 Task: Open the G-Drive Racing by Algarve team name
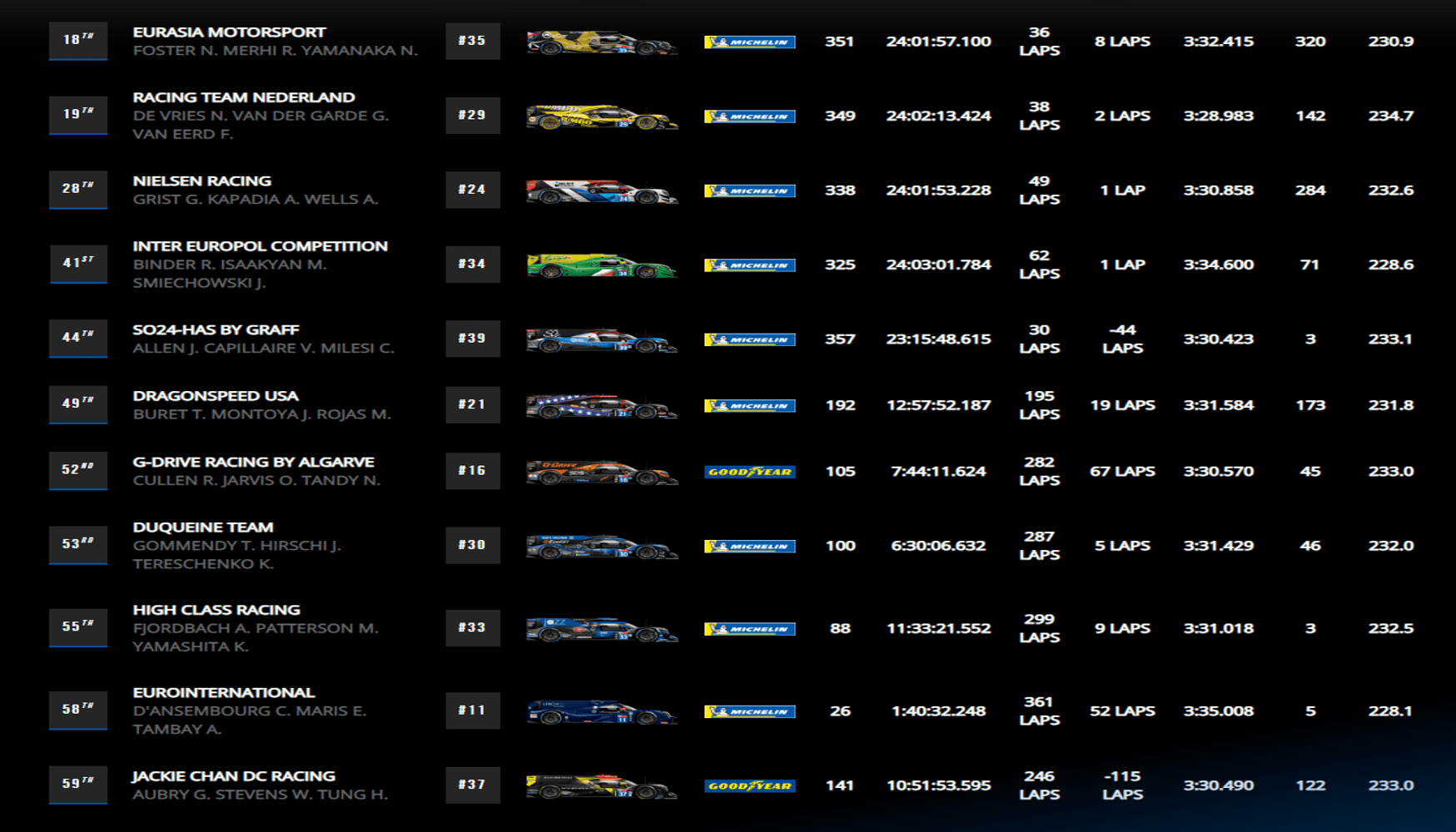254,462
